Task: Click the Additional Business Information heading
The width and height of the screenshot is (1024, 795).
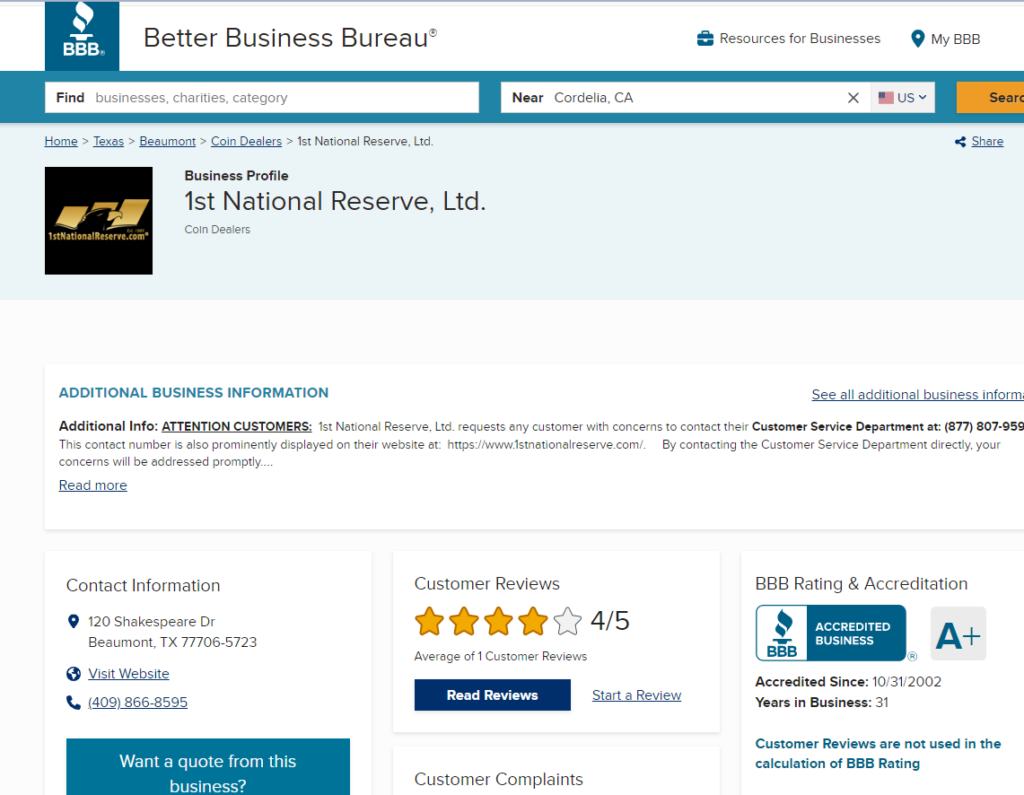Action: click(x=194, y=393)
